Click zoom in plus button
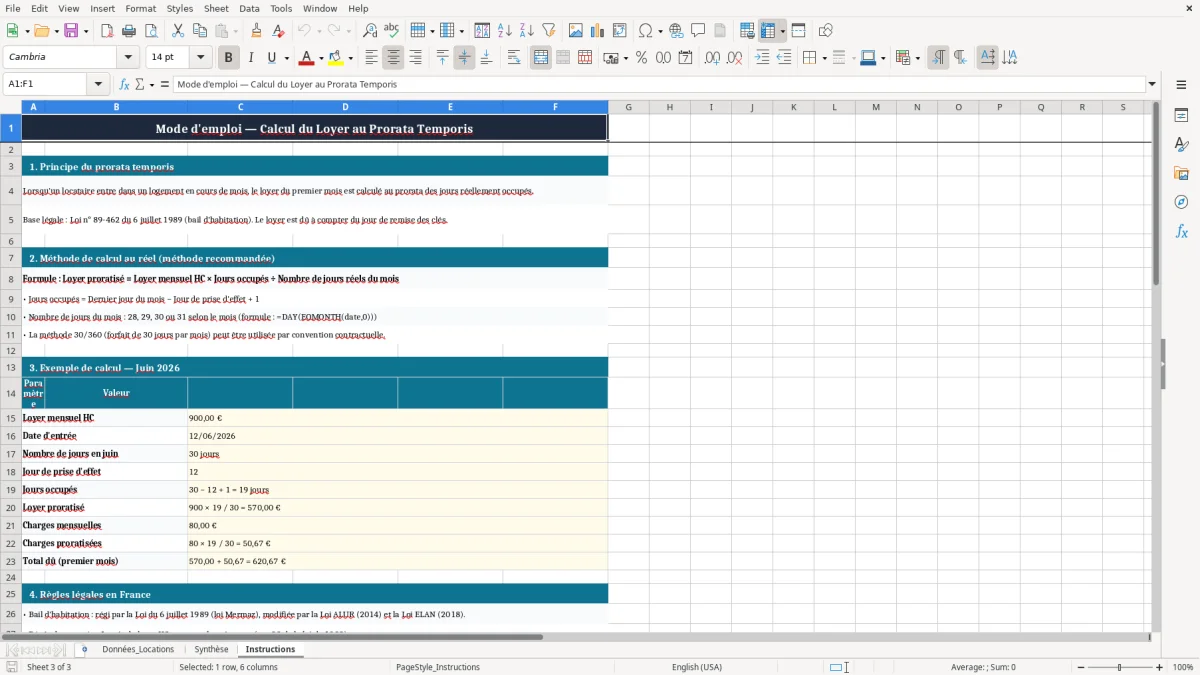 [x=1159, y=667]
